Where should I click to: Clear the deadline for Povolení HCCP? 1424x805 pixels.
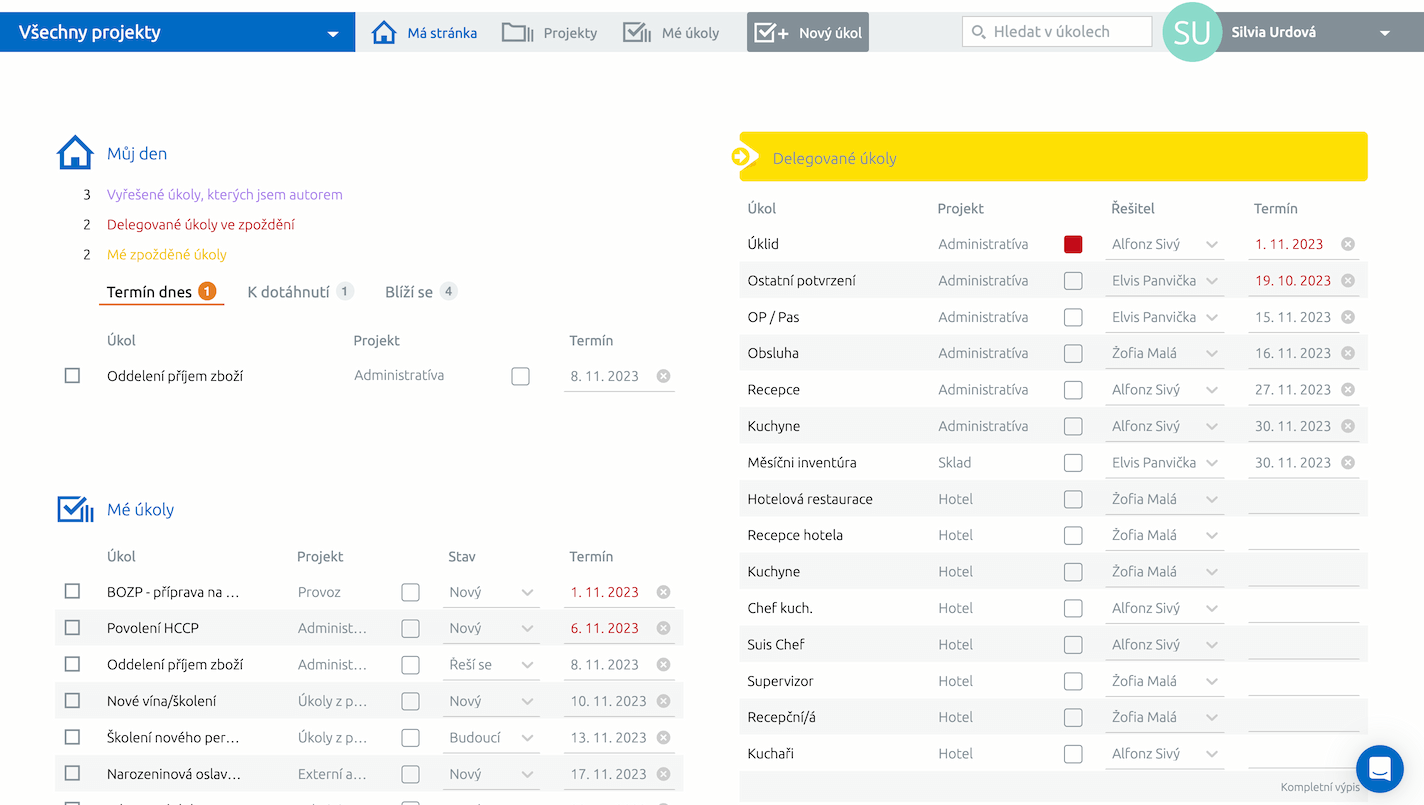coord(663,628)
